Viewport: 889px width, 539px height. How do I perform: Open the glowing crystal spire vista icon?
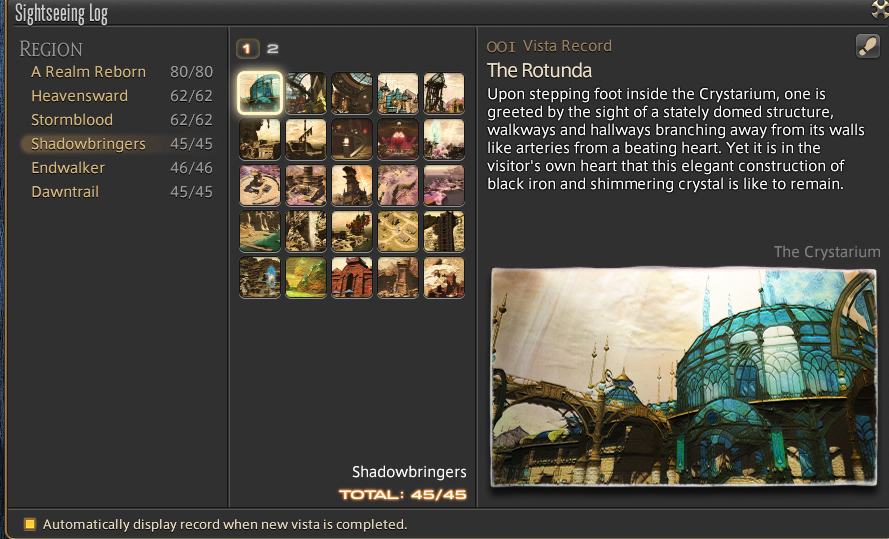[x=444, y=139]
